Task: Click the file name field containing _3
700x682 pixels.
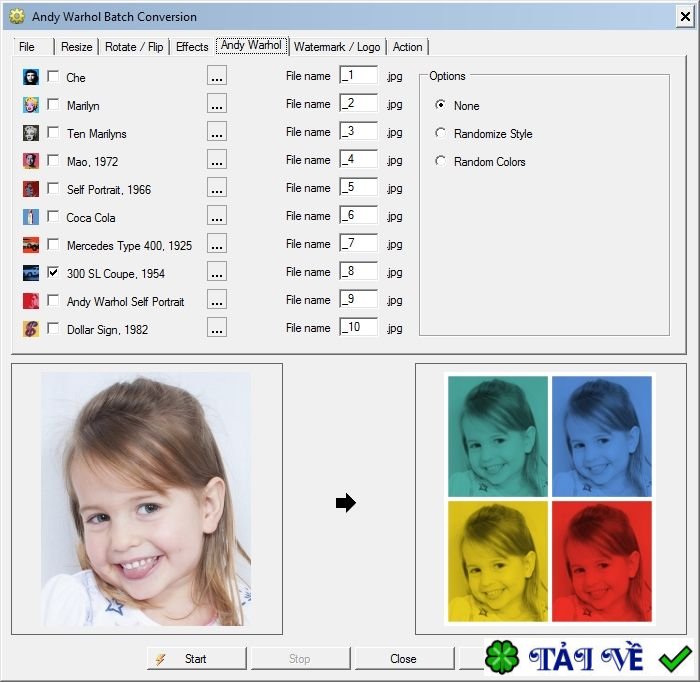Action: [x=358, y=131]
